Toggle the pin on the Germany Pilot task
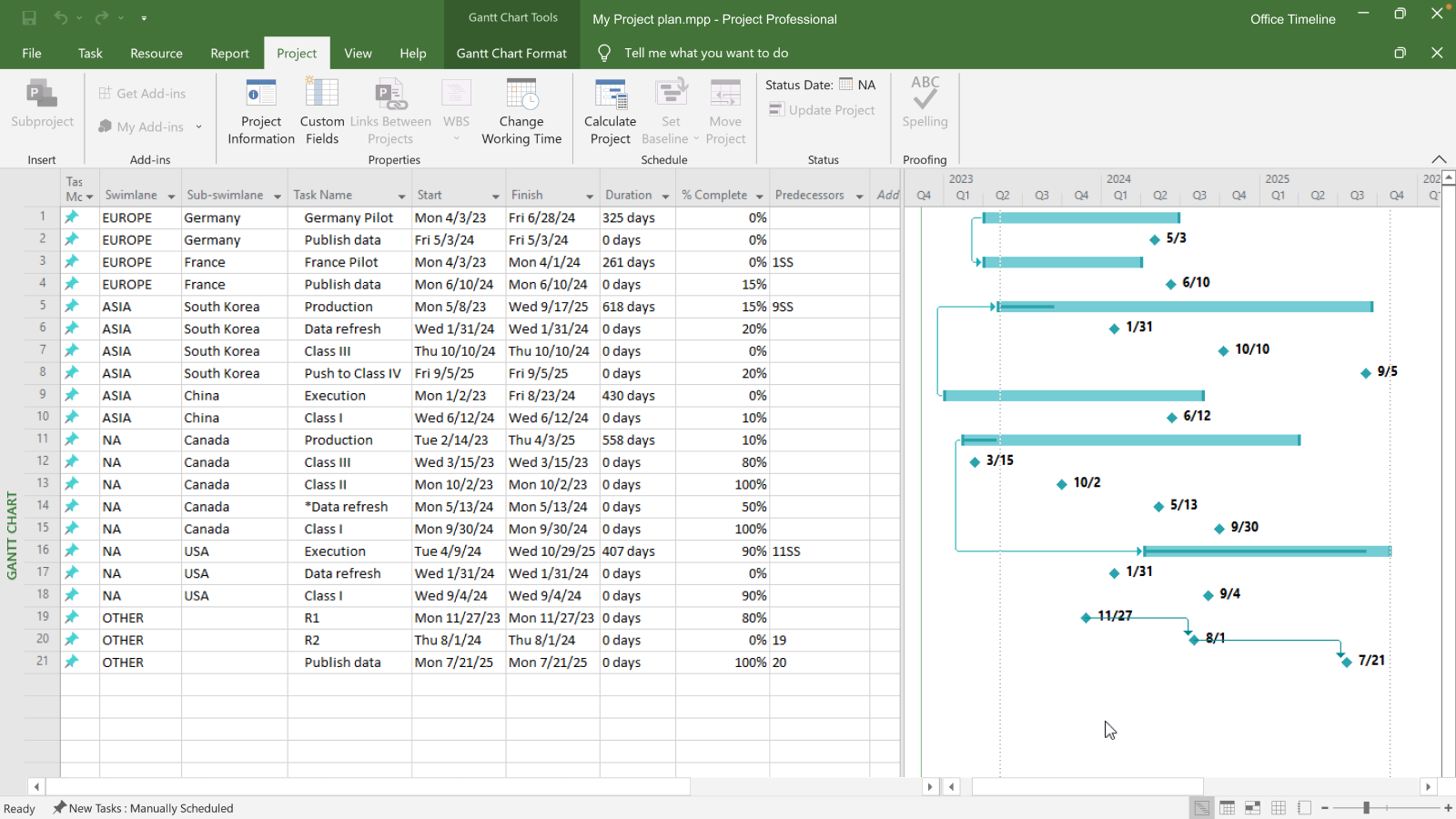Viewport: 1456px width, 819px height. pyautogui.click(x=72, y=217)
